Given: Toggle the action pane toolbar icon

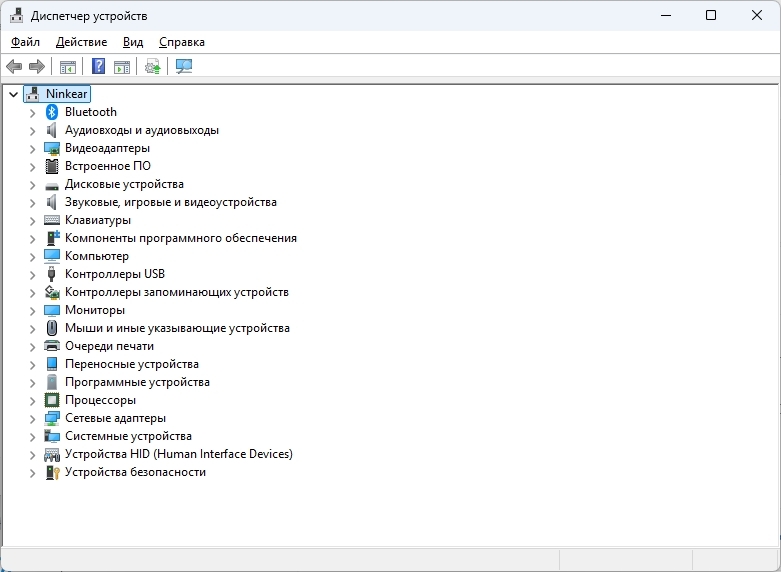Looking at the screenshot, I should coord(122,66).
